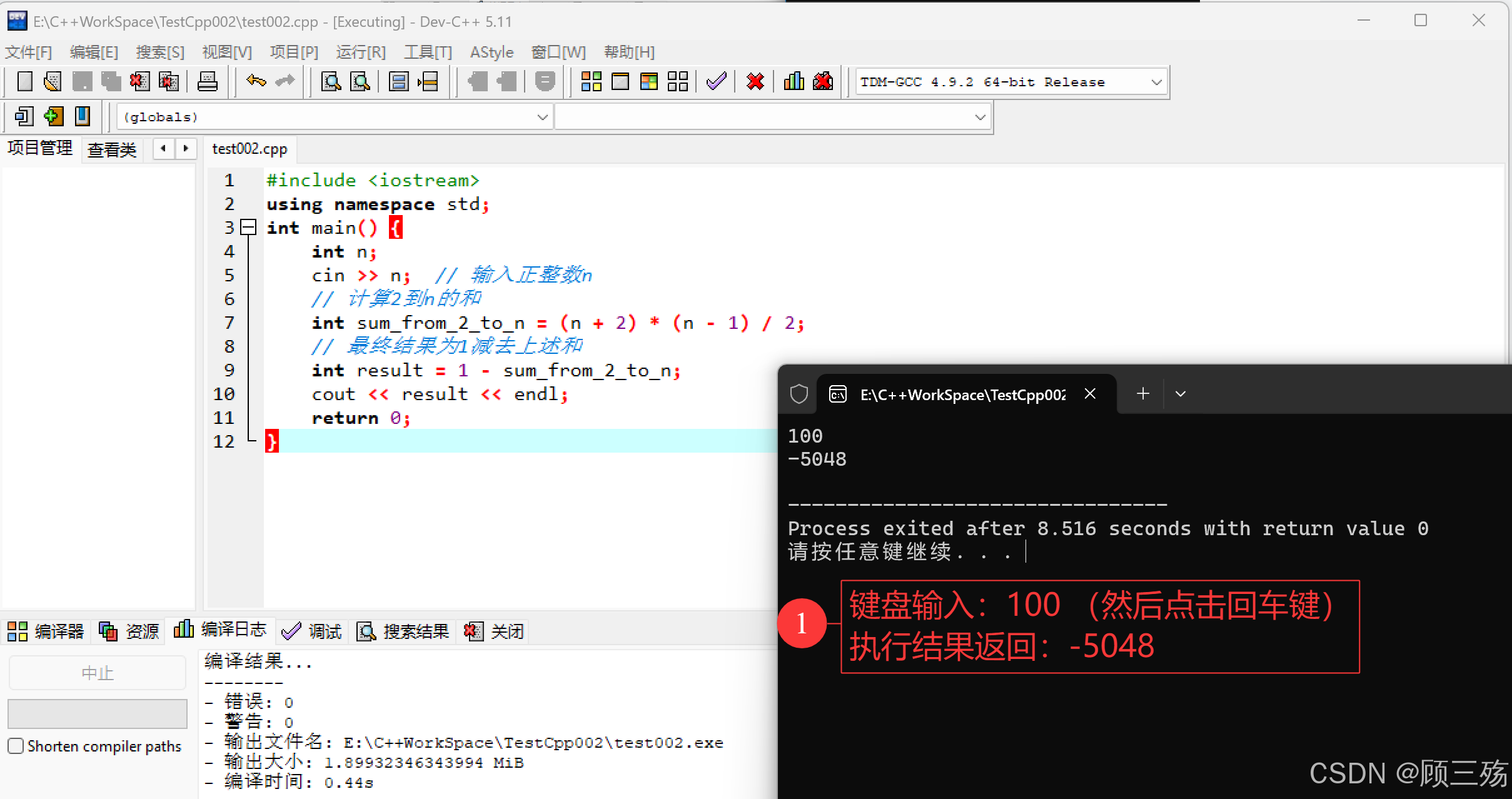
Task: Open the terminal tab dropdown chevron
Action: [x=1181, y=394]
